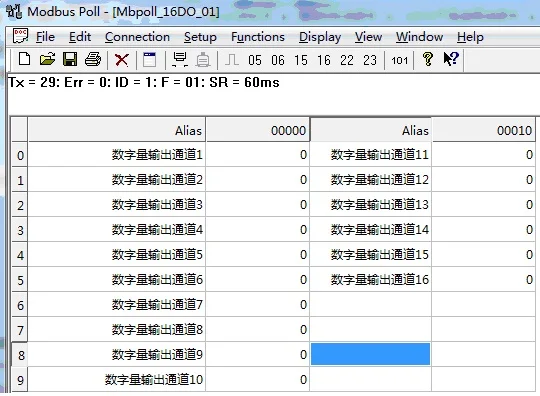540x396 pixels.
Task: Select alias cell 数字量输出通道2
Action: coord(117,179)
